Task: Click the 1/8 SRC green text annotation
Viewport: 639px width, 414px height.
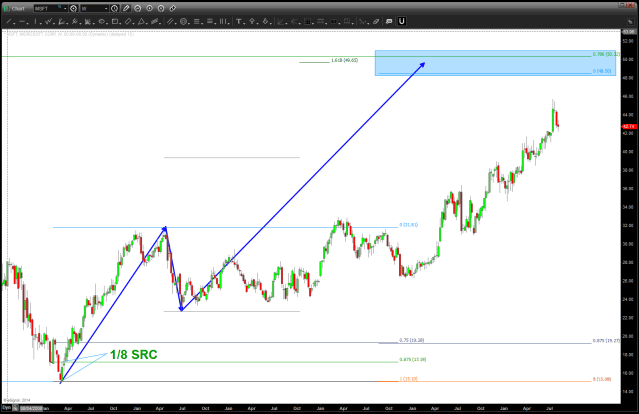Action: tap(134, 355)
